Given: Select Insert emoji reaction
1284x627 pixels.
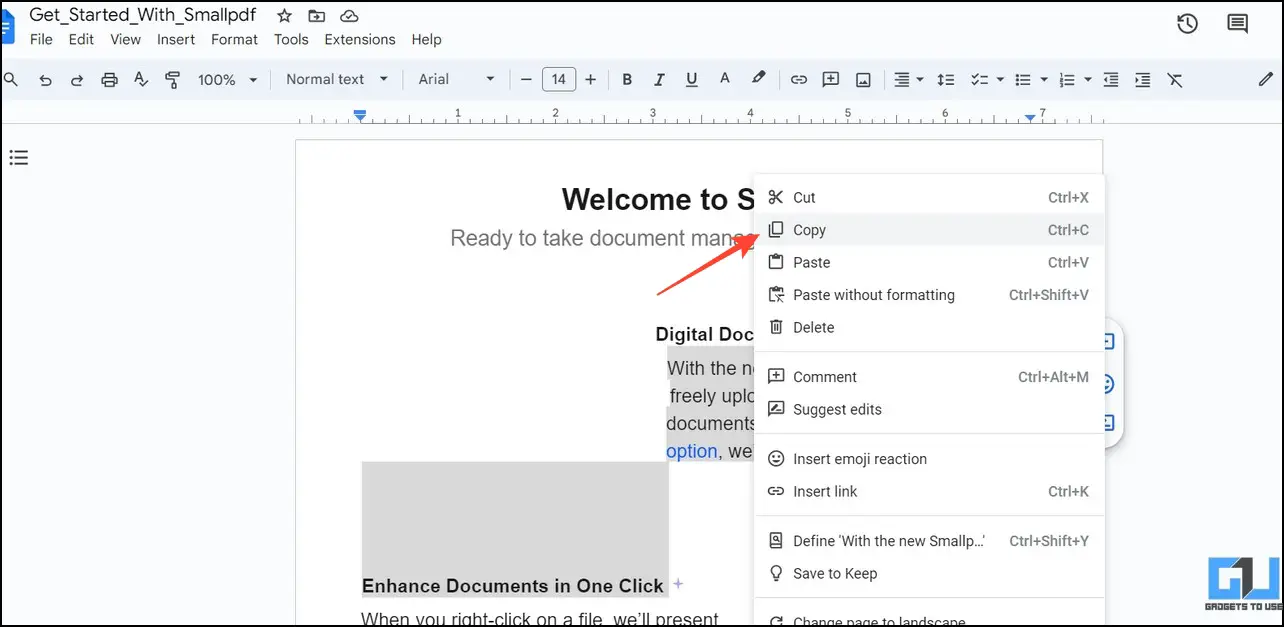Looking at the screenshot, I should [929, 459].
